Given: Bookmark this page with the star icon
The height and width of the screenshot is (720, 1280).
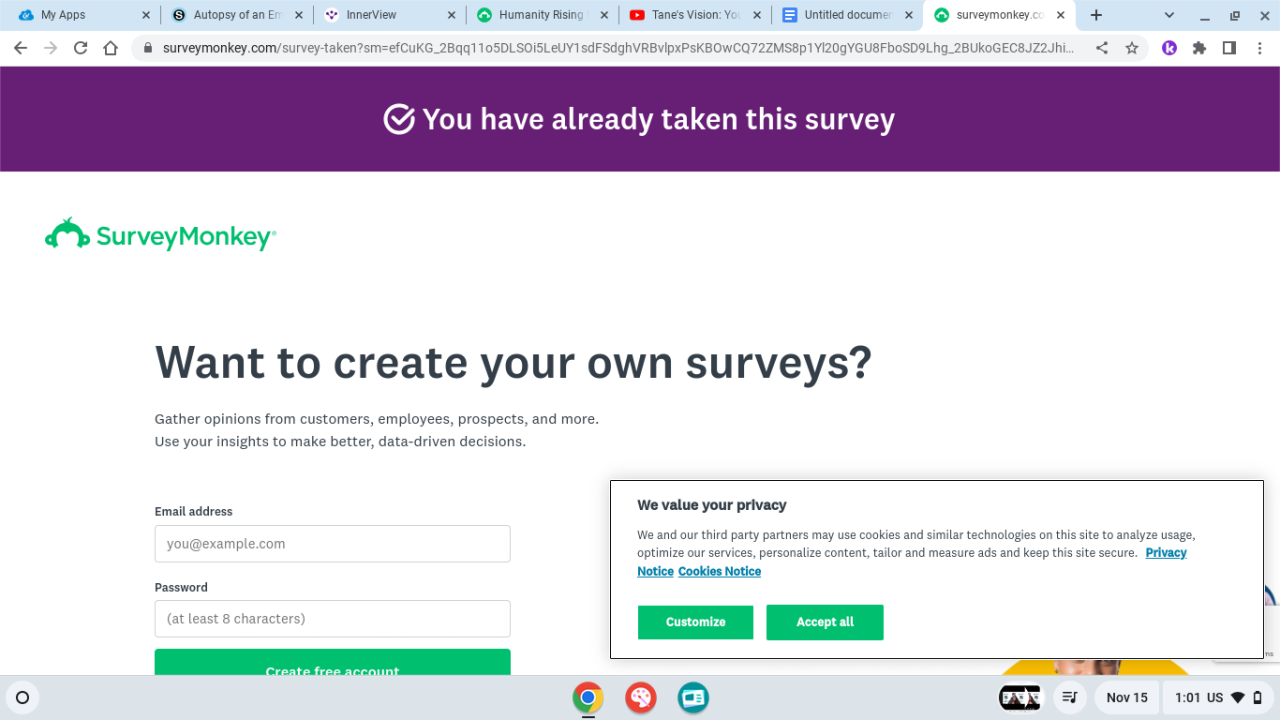Looking at the screenshot, I should 1132,48.
